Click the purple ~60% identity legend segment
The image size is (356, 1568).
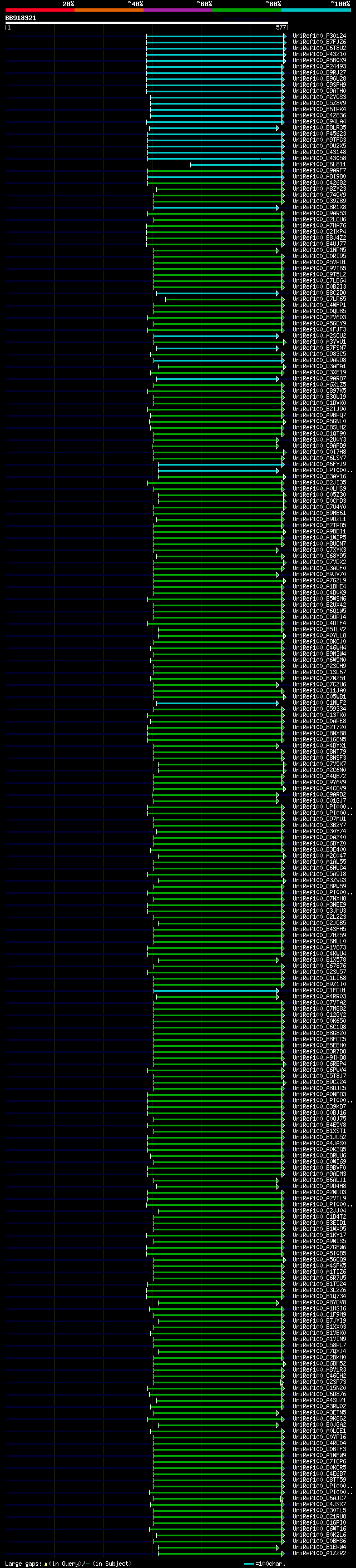point(179,10)
